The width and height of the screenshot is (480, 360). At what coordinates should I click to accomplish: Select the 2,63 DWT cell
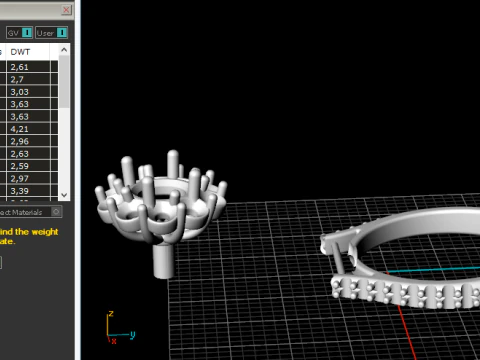(28, 154)
